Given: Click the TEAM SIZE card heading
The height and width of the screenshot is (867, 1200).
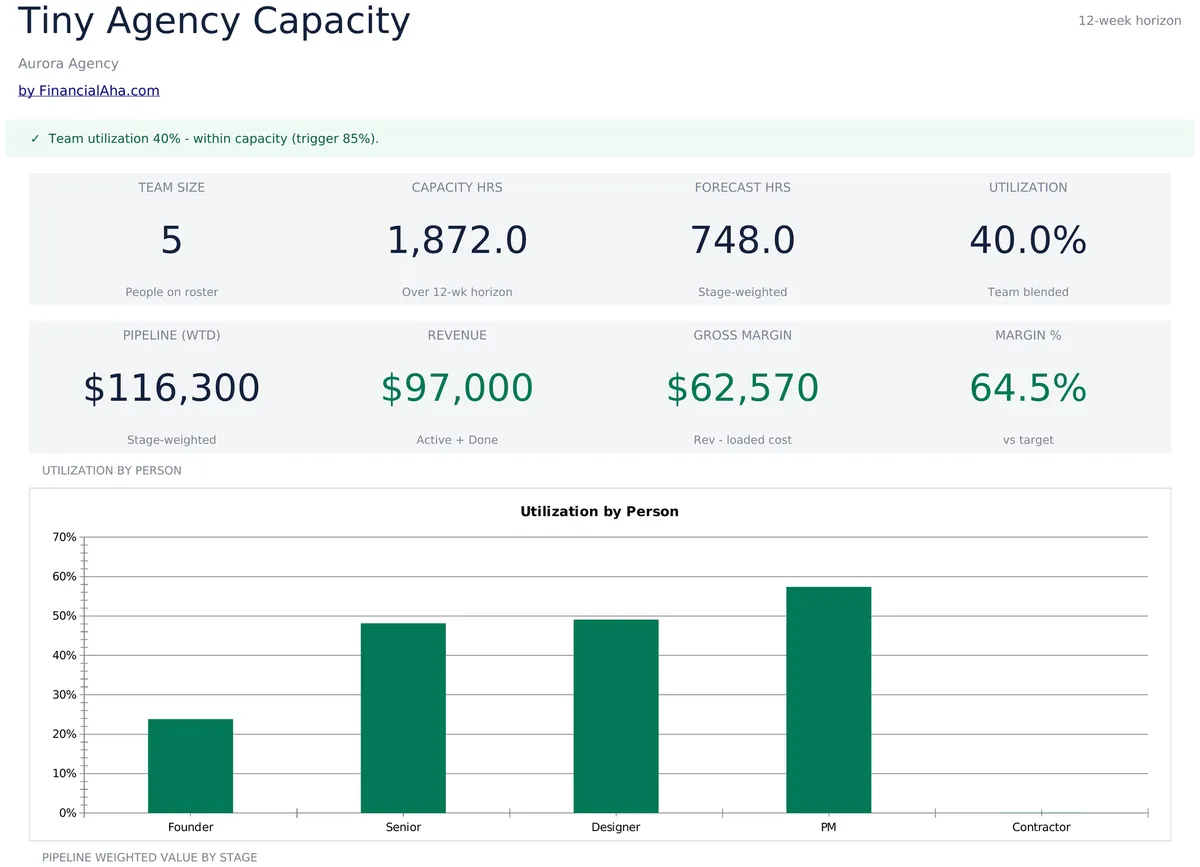Looking at the screenshot, I should [172, 187].
